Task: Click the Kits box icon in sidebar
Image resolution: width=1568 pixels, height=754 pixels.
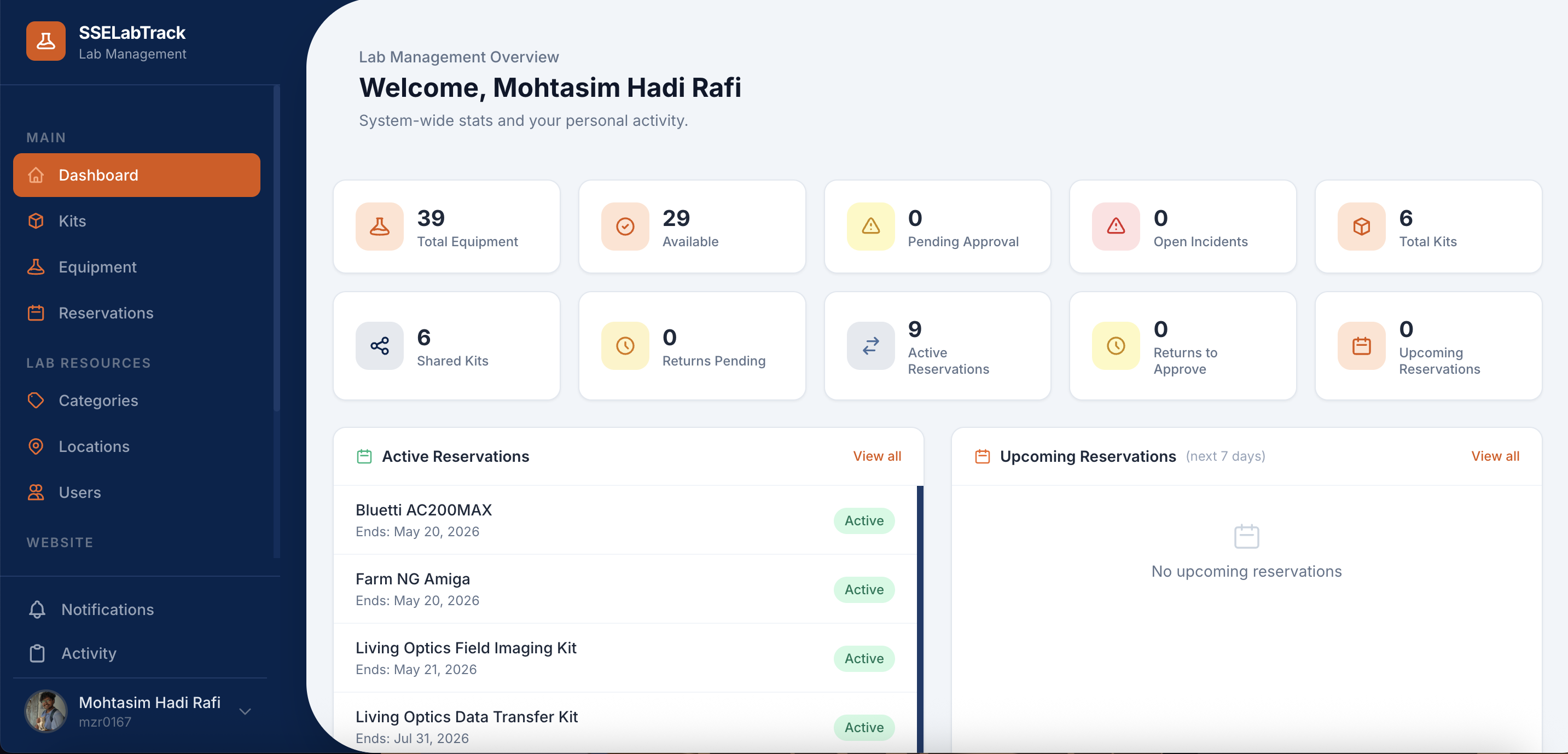Action: pos(36,221)
